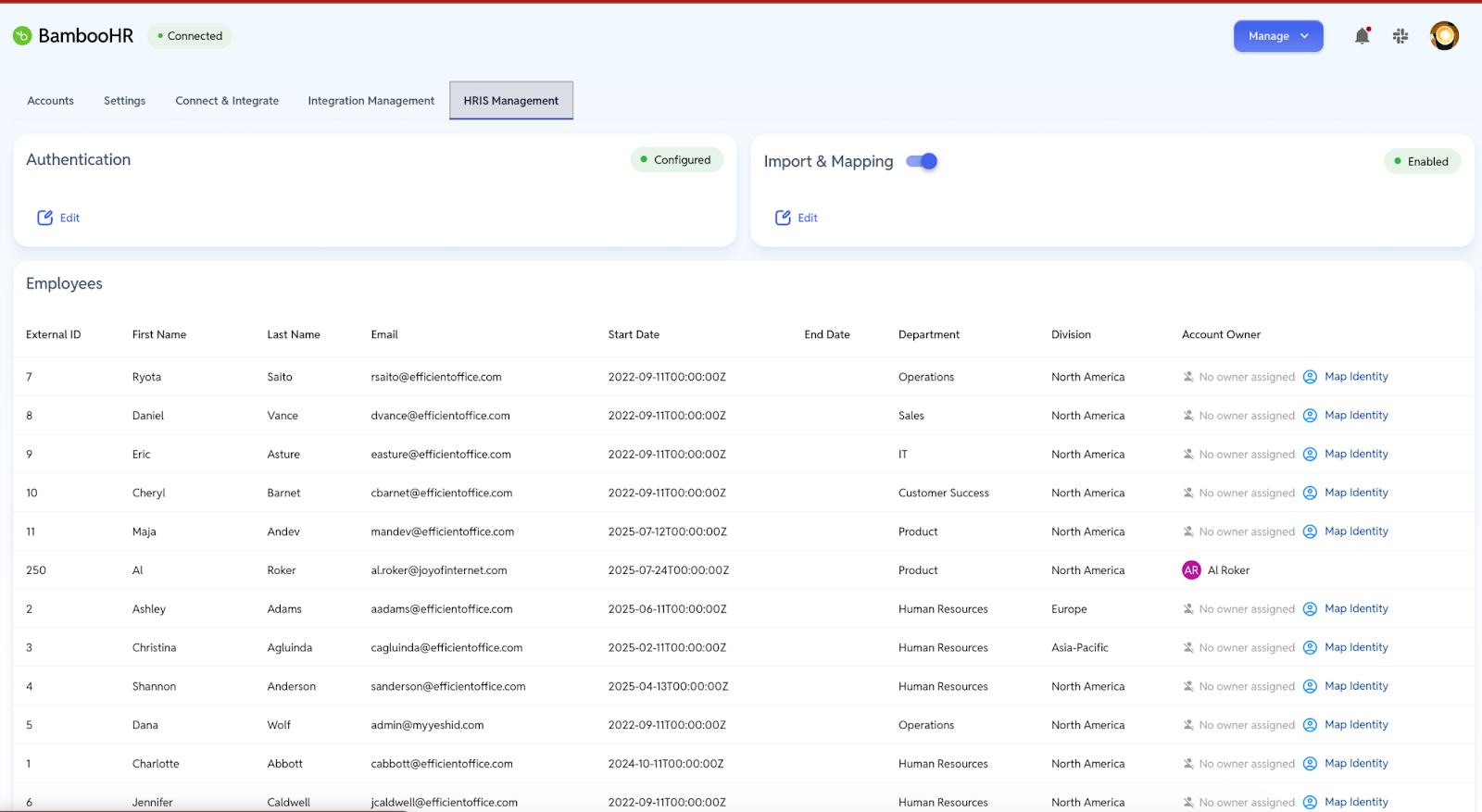This screenshot has height=812, width=1482.
Task: Click the Authentication edit pencil icon
Action: (x=44, y=218)
